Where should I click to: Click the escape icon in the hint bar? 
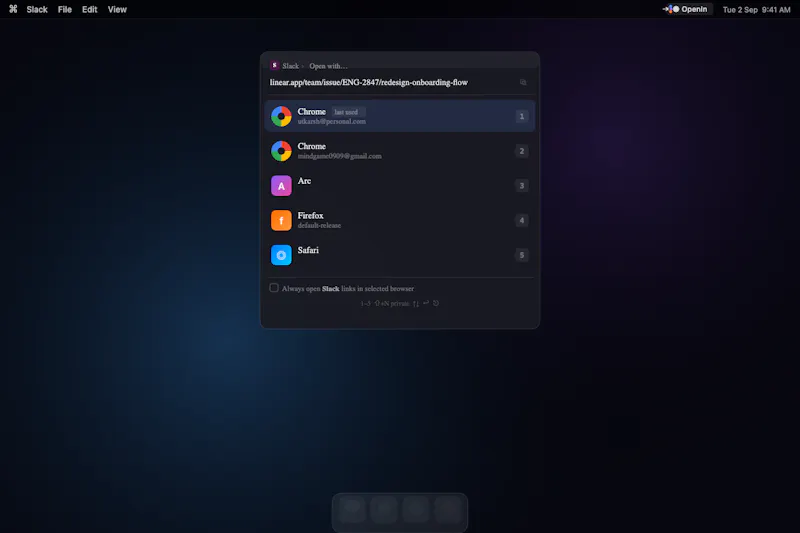[436, 303]
